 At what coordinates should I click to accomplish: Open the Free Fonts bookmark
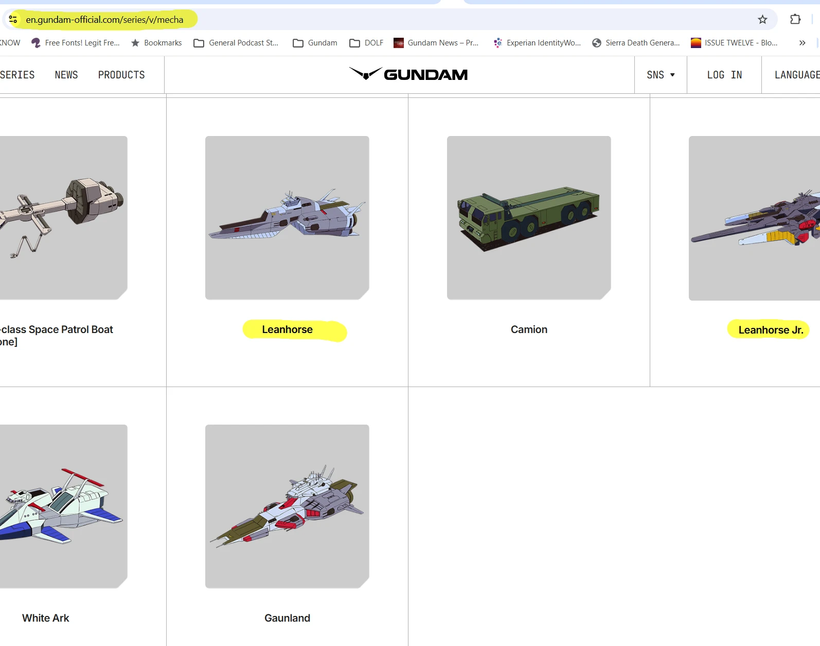pyautogui.click(x=75, y=43)
